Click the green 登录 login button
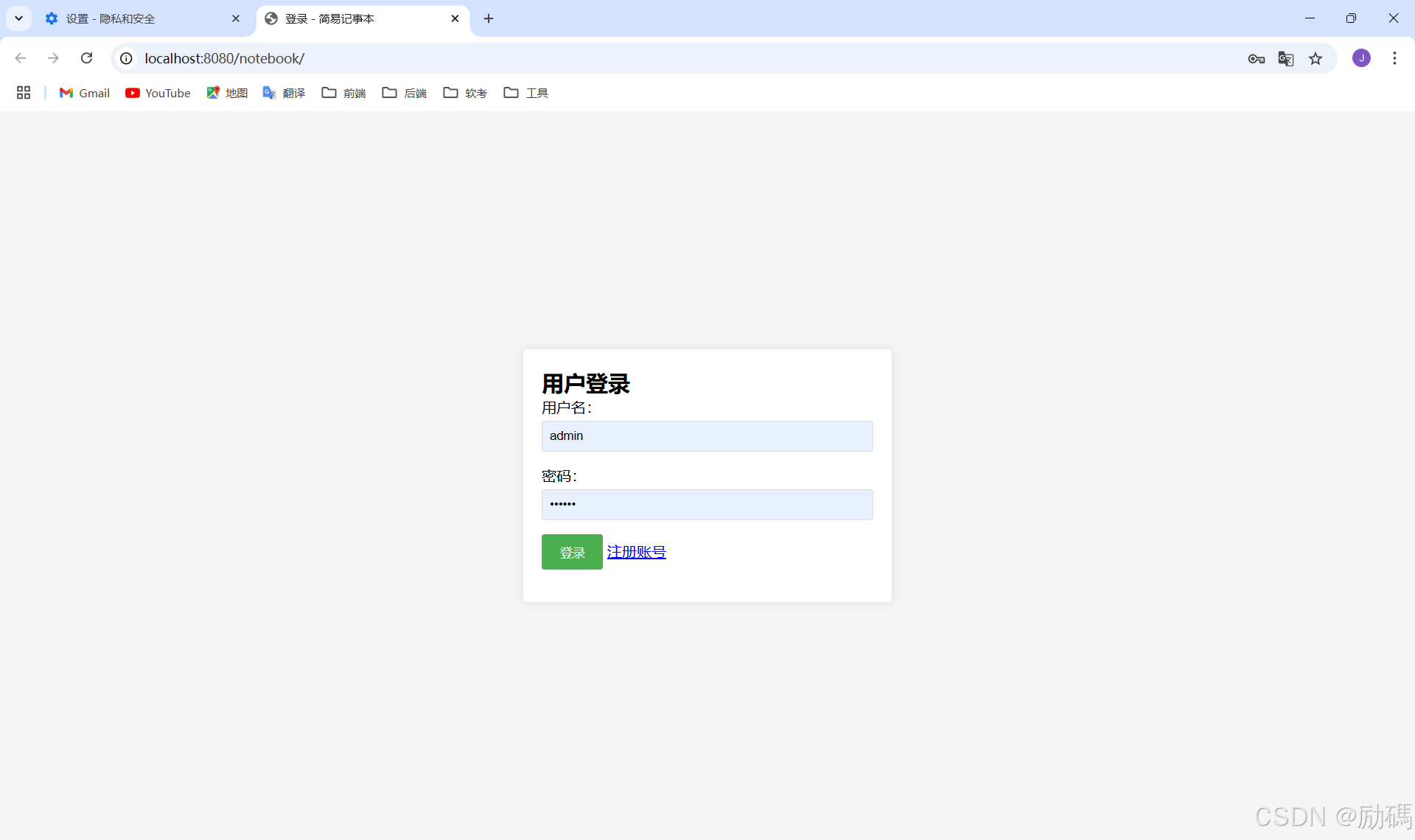This screenshot has height=840, width=1415. 571,551
